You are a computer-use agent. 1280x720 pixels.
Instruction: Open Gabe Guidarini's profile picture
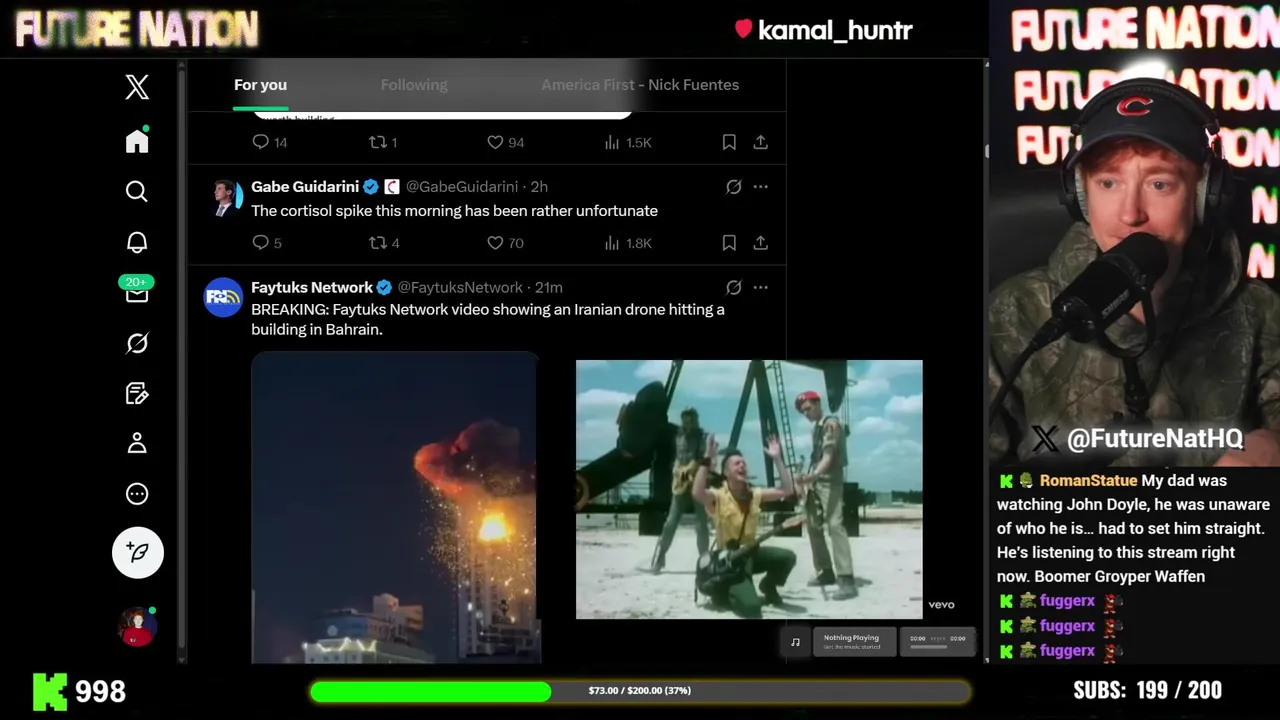pyautogui.click(x=224, y=198)
